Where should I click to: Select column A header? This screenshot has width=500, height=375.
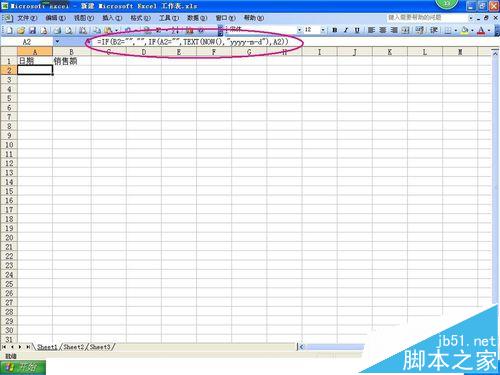[x=35, y=52]
